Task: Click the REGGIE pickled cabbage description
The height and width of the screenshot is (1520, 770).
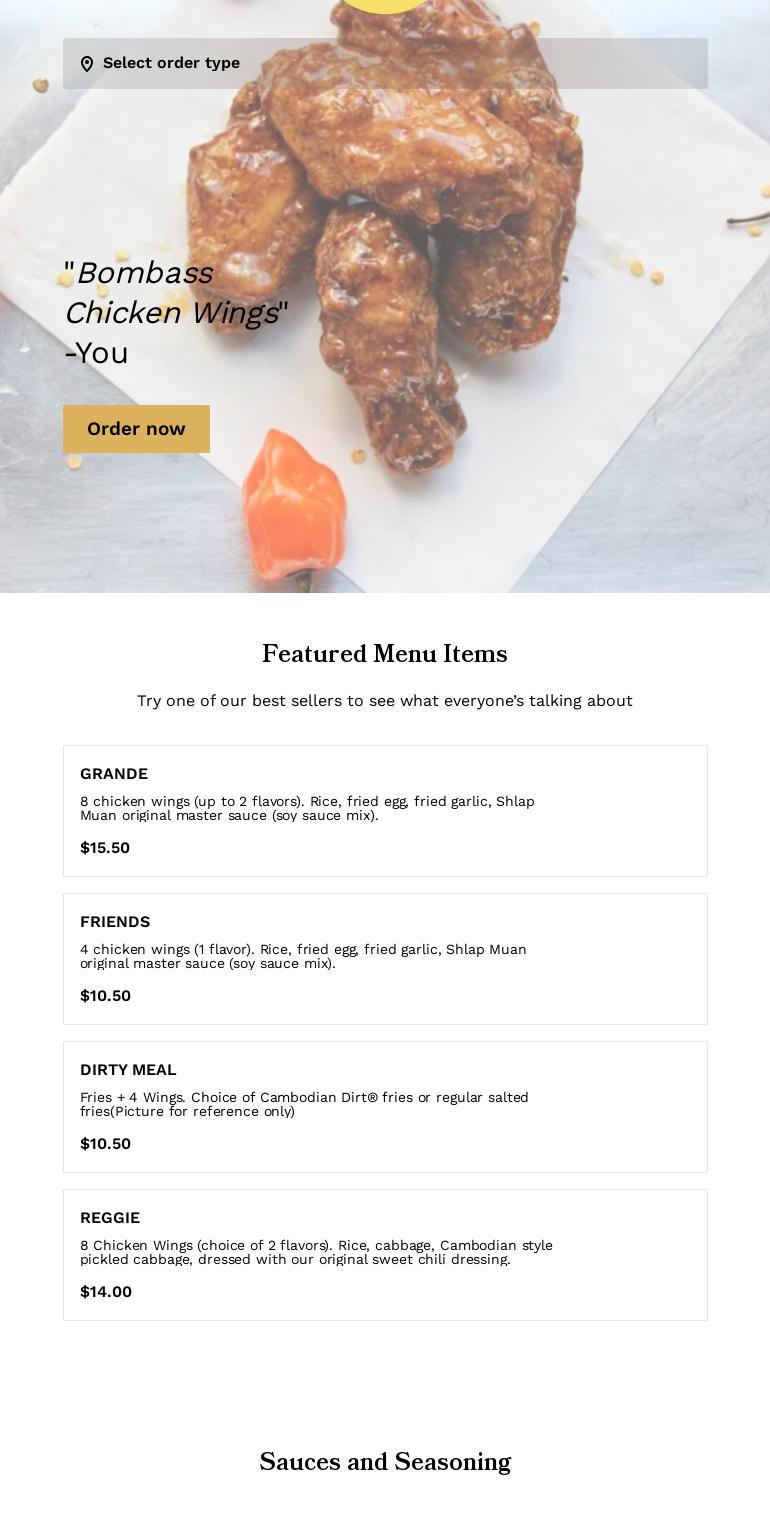Action: pyautogui.click(x=316, y=1252)
